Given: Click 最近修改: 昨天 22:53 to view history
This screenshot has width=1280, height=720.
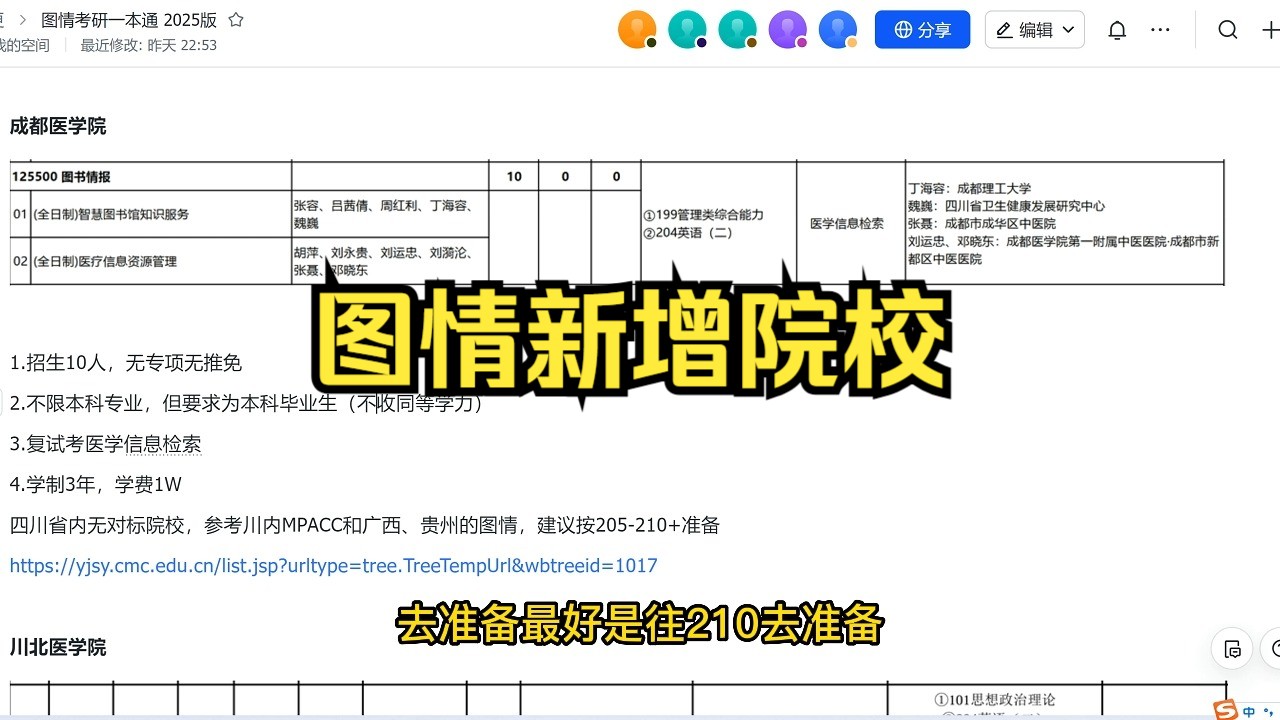Looking at the screenshot, I should click(x=149, y=45).
